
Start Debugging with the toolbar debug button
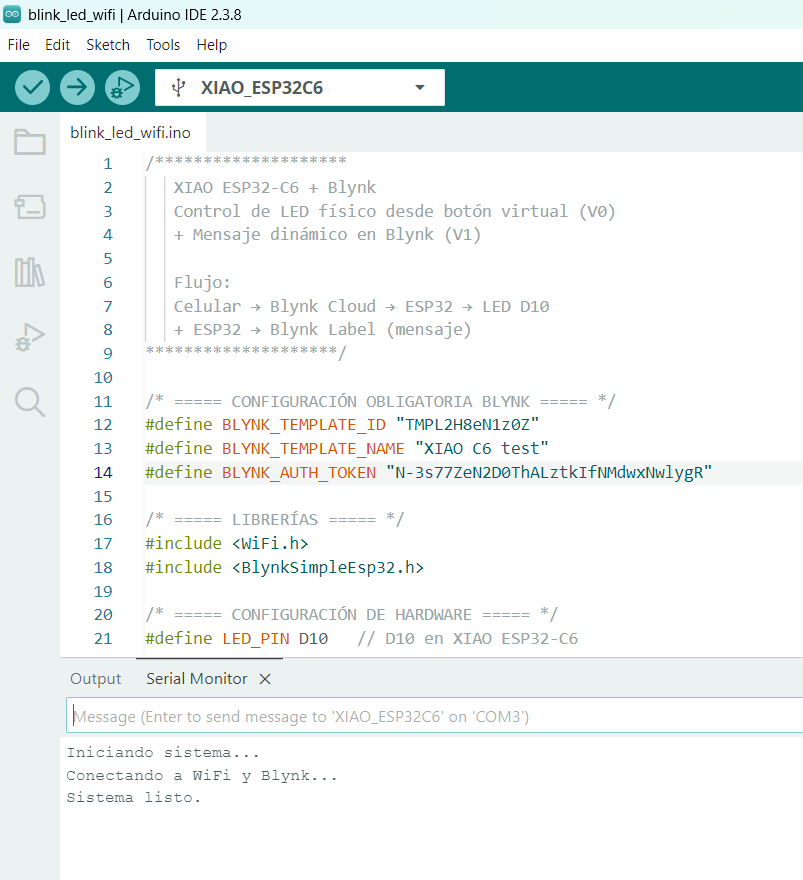[122, 87]
